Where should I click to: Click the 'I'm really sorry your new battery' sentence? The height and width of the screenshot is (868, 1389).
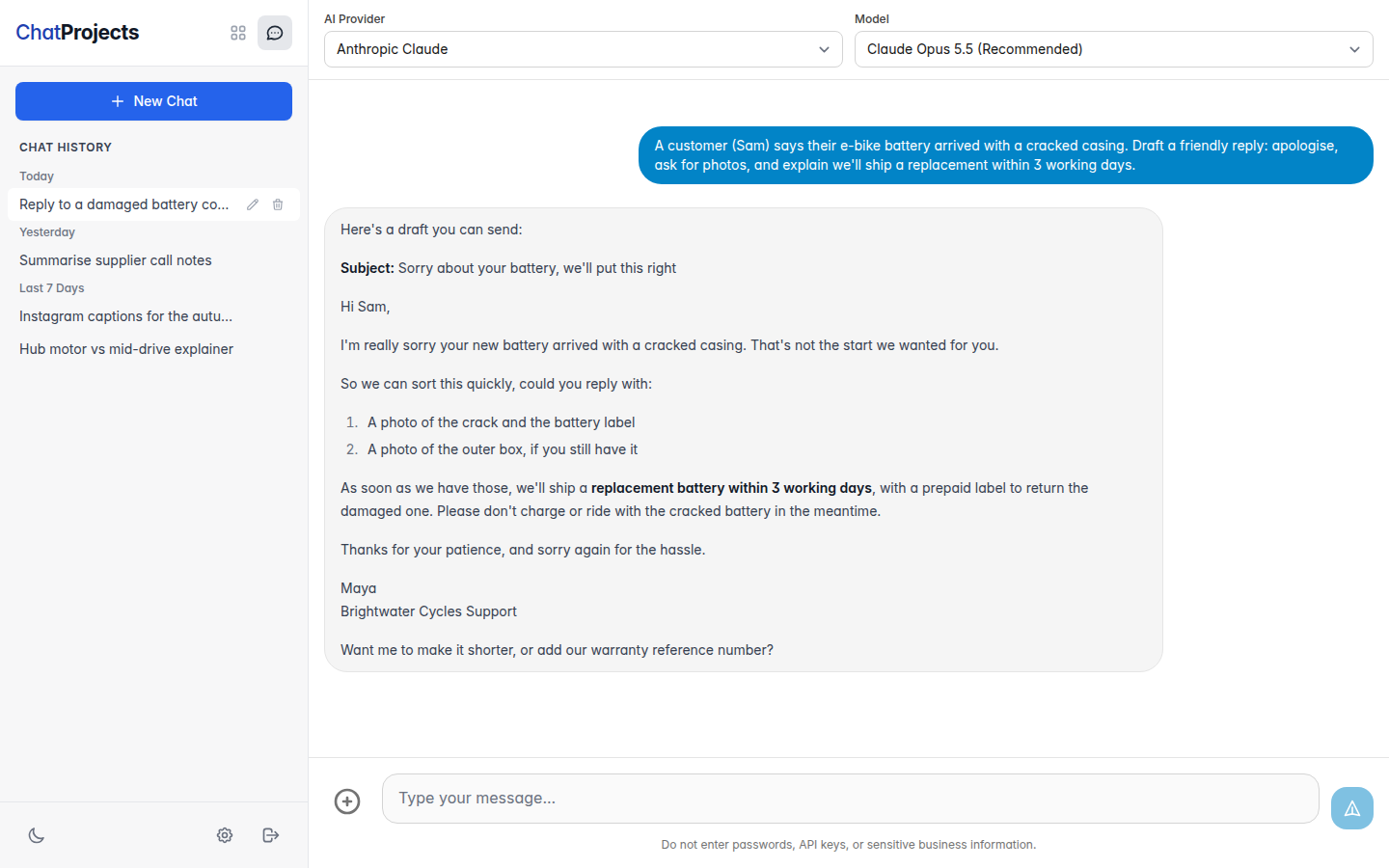coord(669,345)
